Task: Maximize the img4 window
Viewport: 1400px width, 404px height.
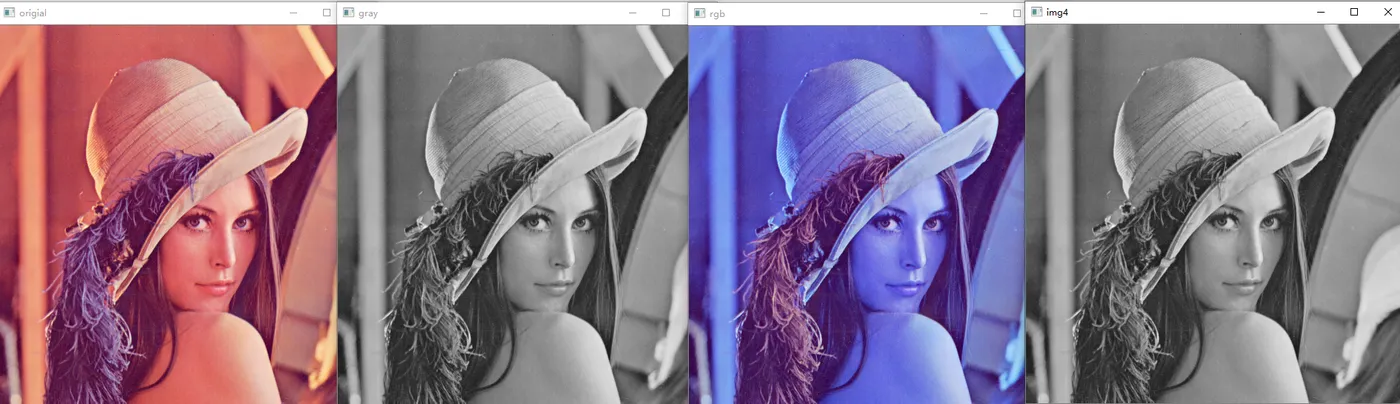Action: [1354, 12]
